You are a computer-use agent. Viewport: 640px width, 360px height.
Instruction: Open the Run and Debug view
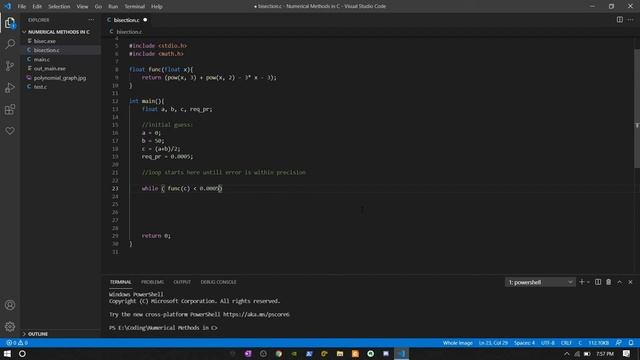point(10,87)
